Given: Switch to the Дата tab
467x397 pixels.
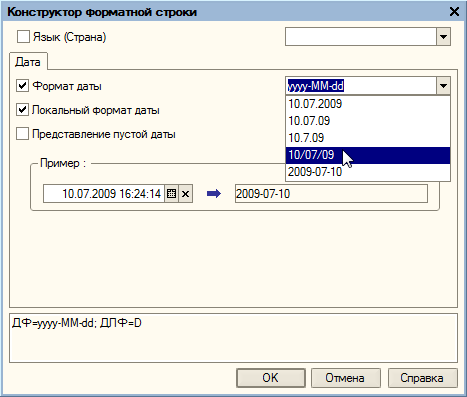Looking at the screenshot, I should [x=28, y=62].
